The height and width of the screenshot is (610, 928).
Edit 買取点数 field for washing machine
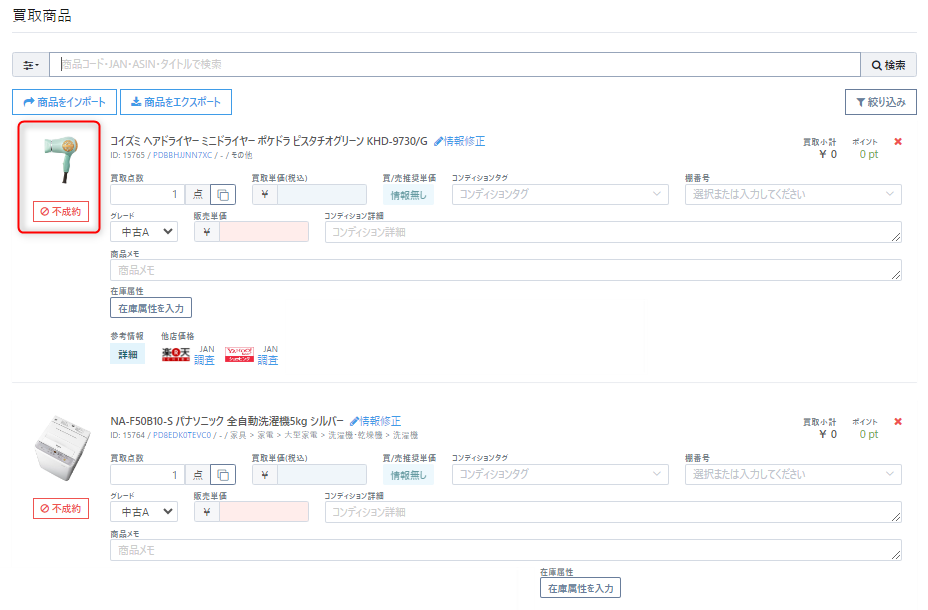click(x=147, y=475)
